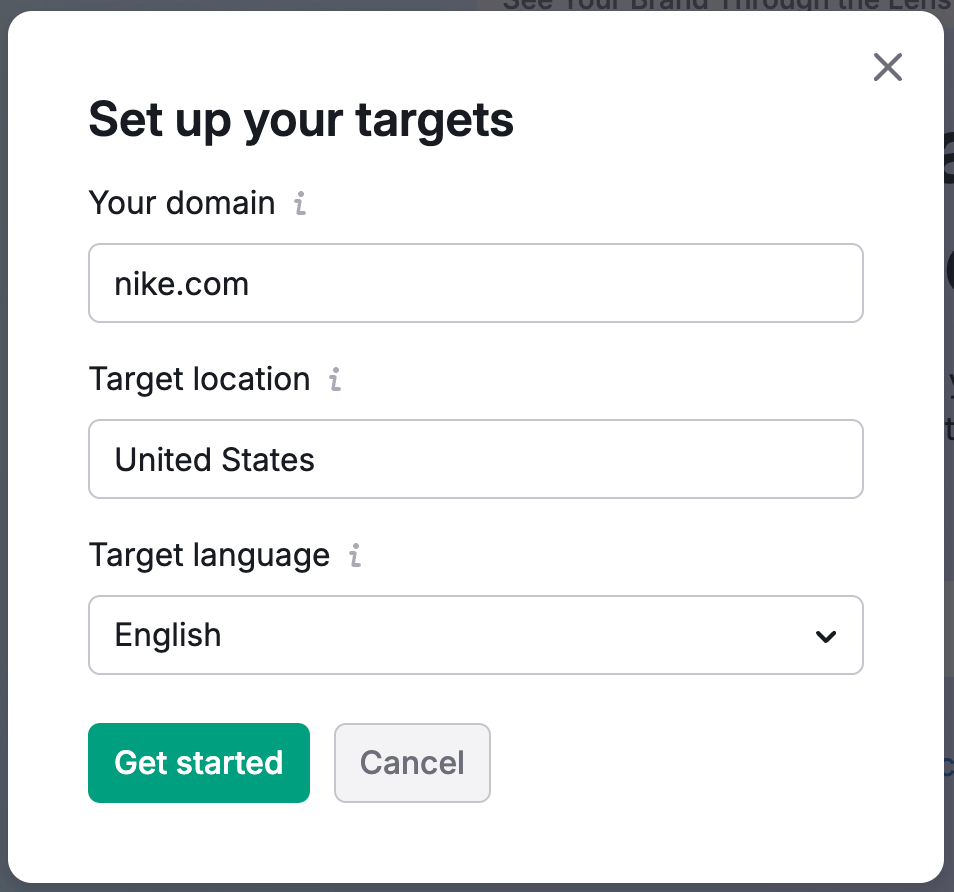Click the info icon beside Your domain
The width and height of the screenshot is (954, 892).
click(300, 204)
